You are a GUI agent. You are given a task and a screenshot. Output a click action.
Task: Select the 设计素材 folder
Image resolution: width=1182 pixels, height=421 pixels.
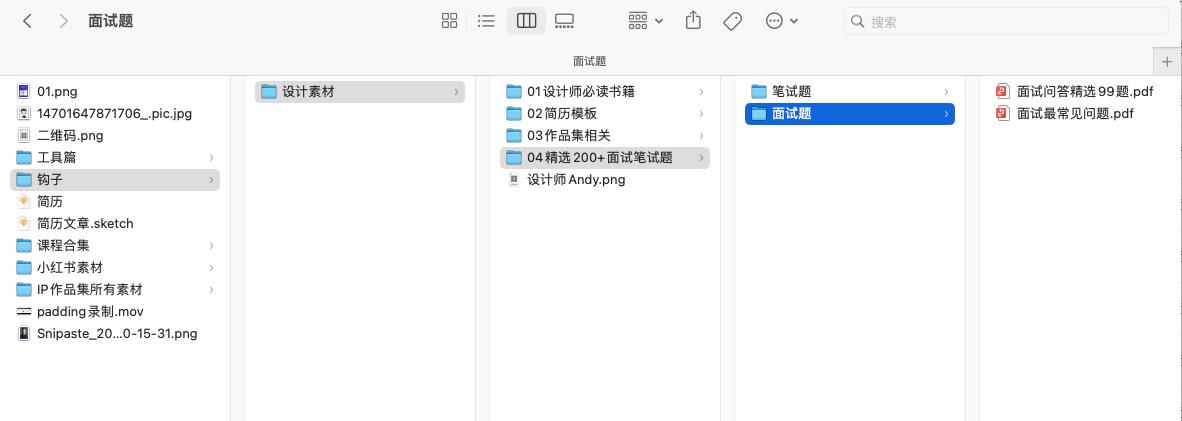coord(360,92)
